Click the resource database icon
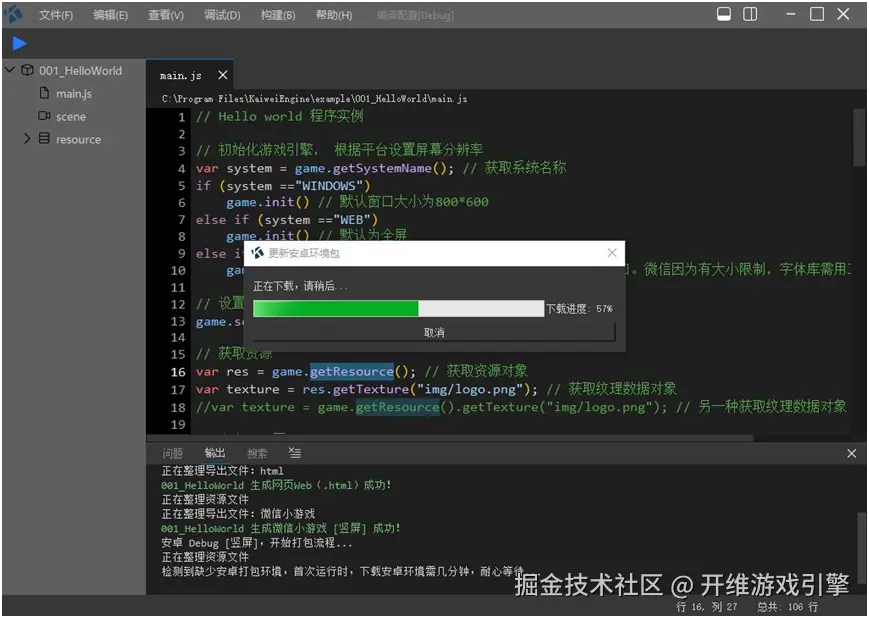Screen dimensions: 869x618 click(x=44, y=138)
